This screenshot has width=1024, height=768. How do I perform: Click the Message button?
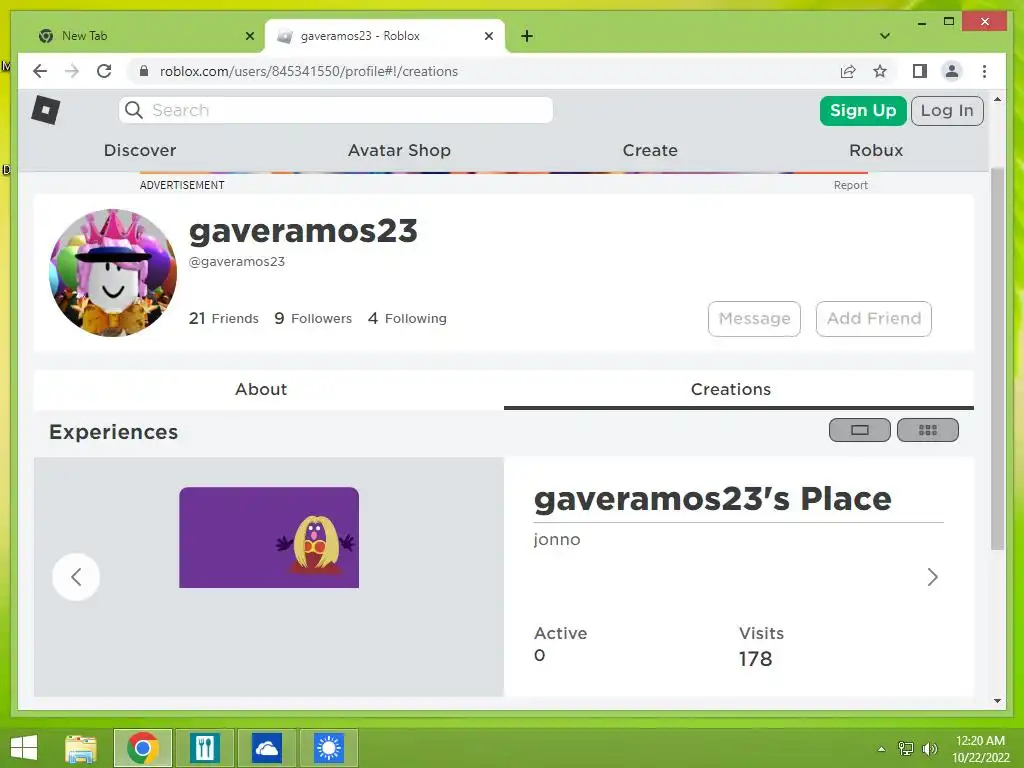754,319
